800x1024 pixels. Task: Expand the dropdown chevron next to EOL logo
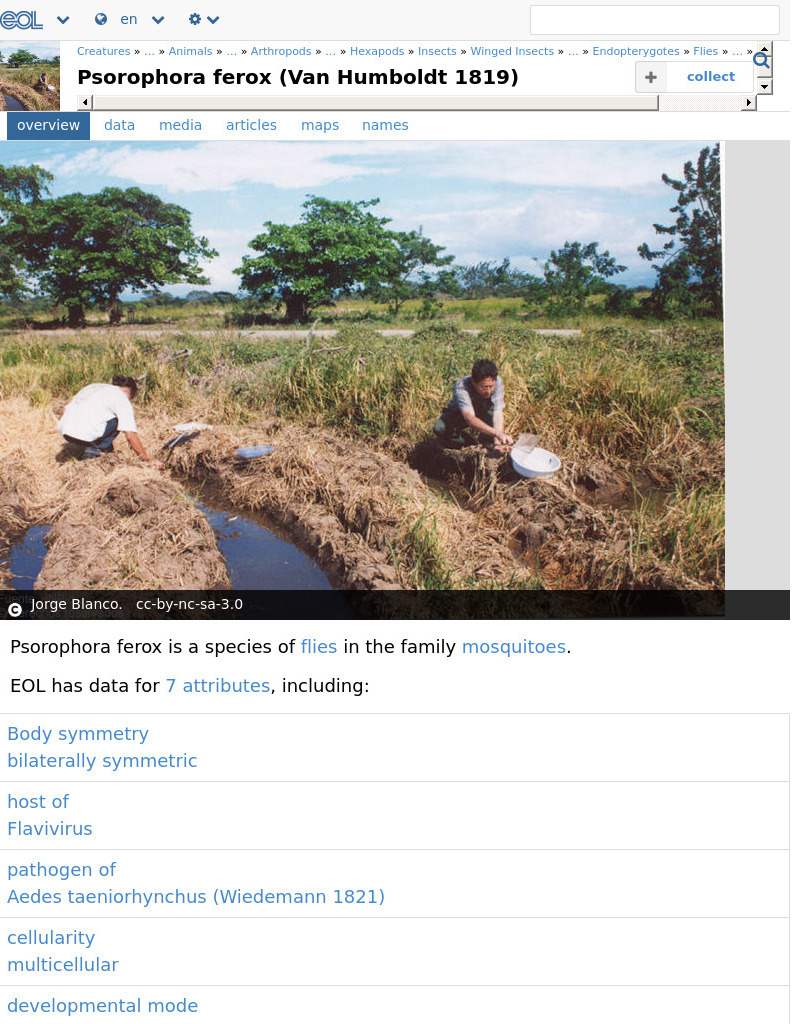point(63,20)
